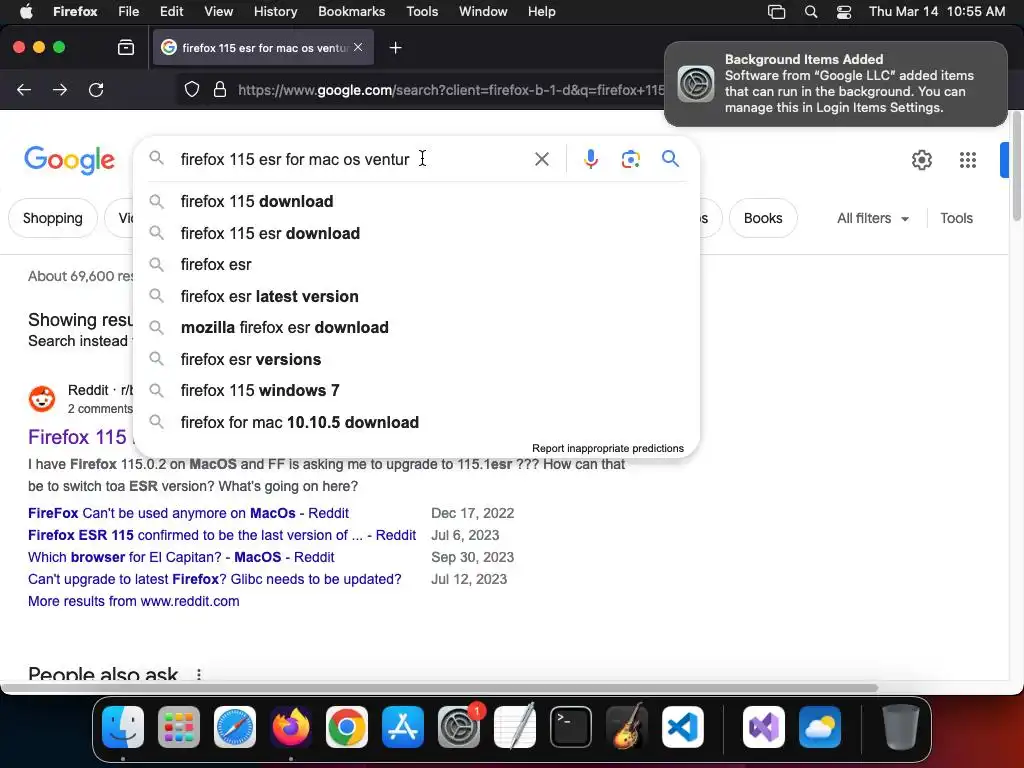Viewport: 1024px width, 768px height.
Task: Select suggestion 'firefox esr versions'
Action: [416, 359]
